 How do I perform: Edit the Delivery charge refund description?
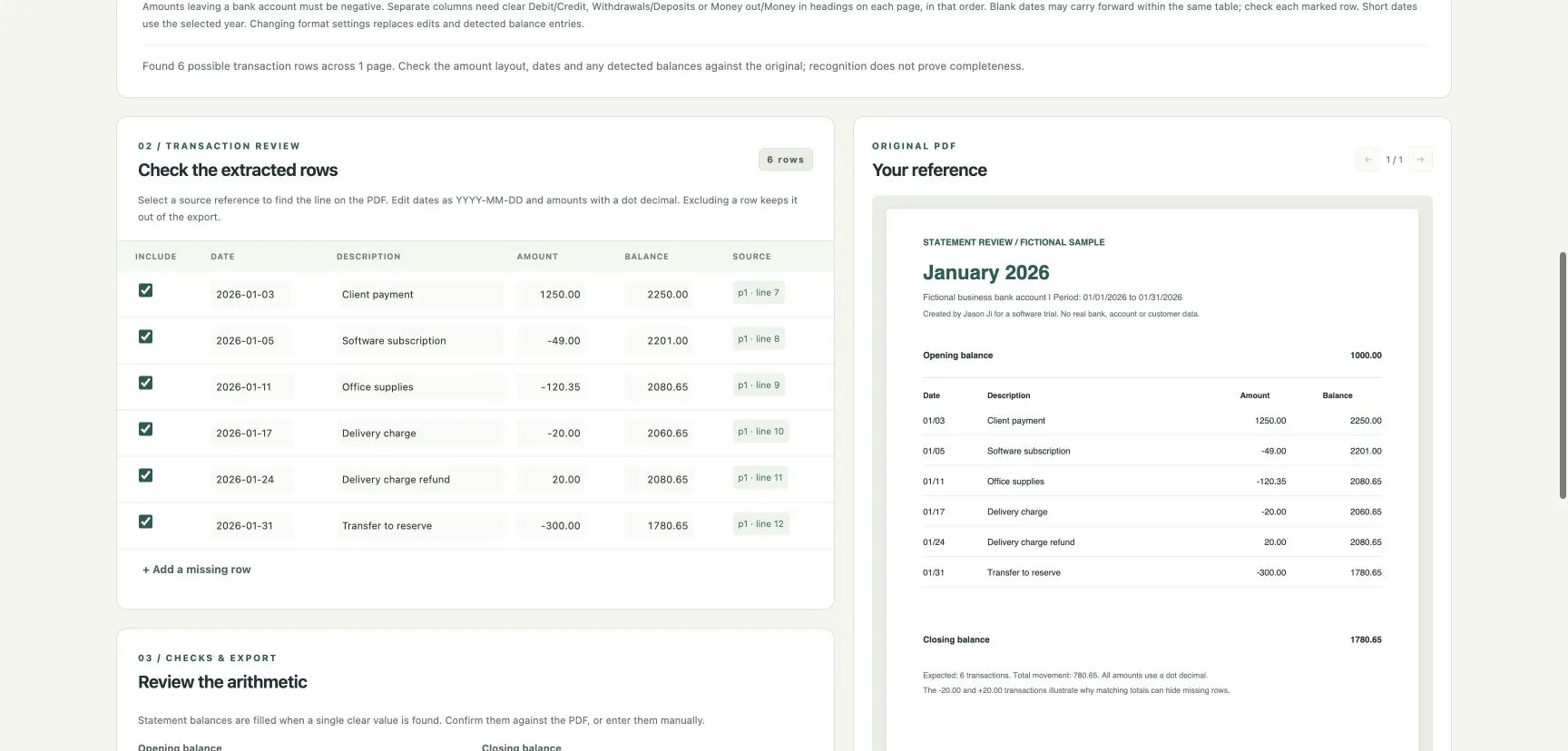pos(419,480)
